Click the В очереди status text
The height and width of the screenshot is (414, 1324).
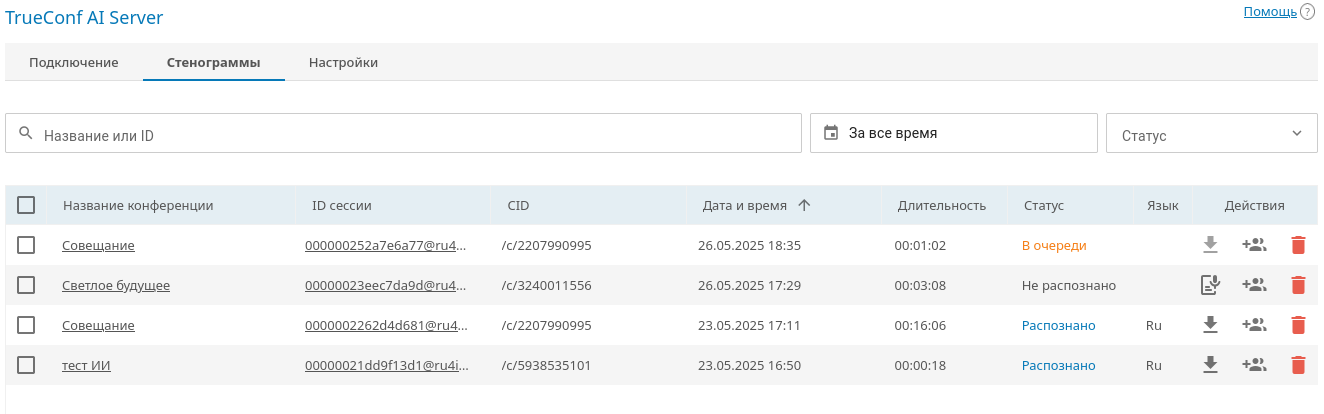pyautogui.click(x=1053, y=245)
